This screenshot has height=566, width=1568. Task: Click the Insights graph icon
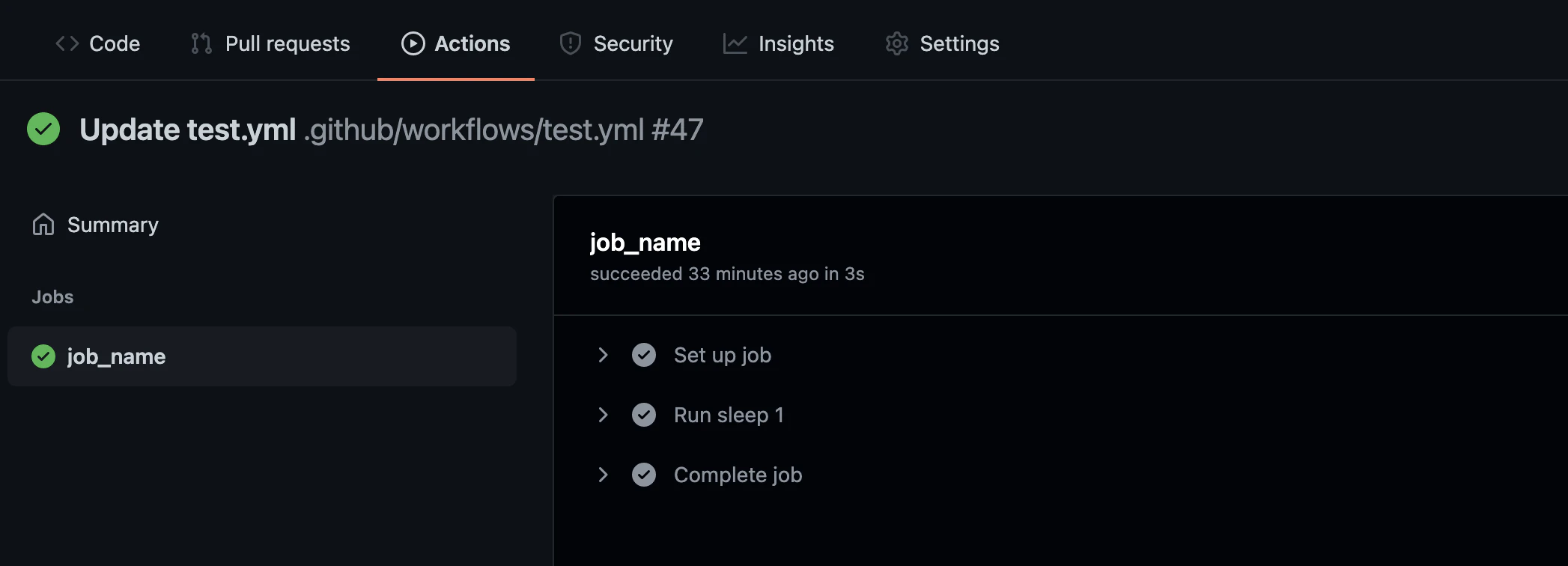(735, 43)
